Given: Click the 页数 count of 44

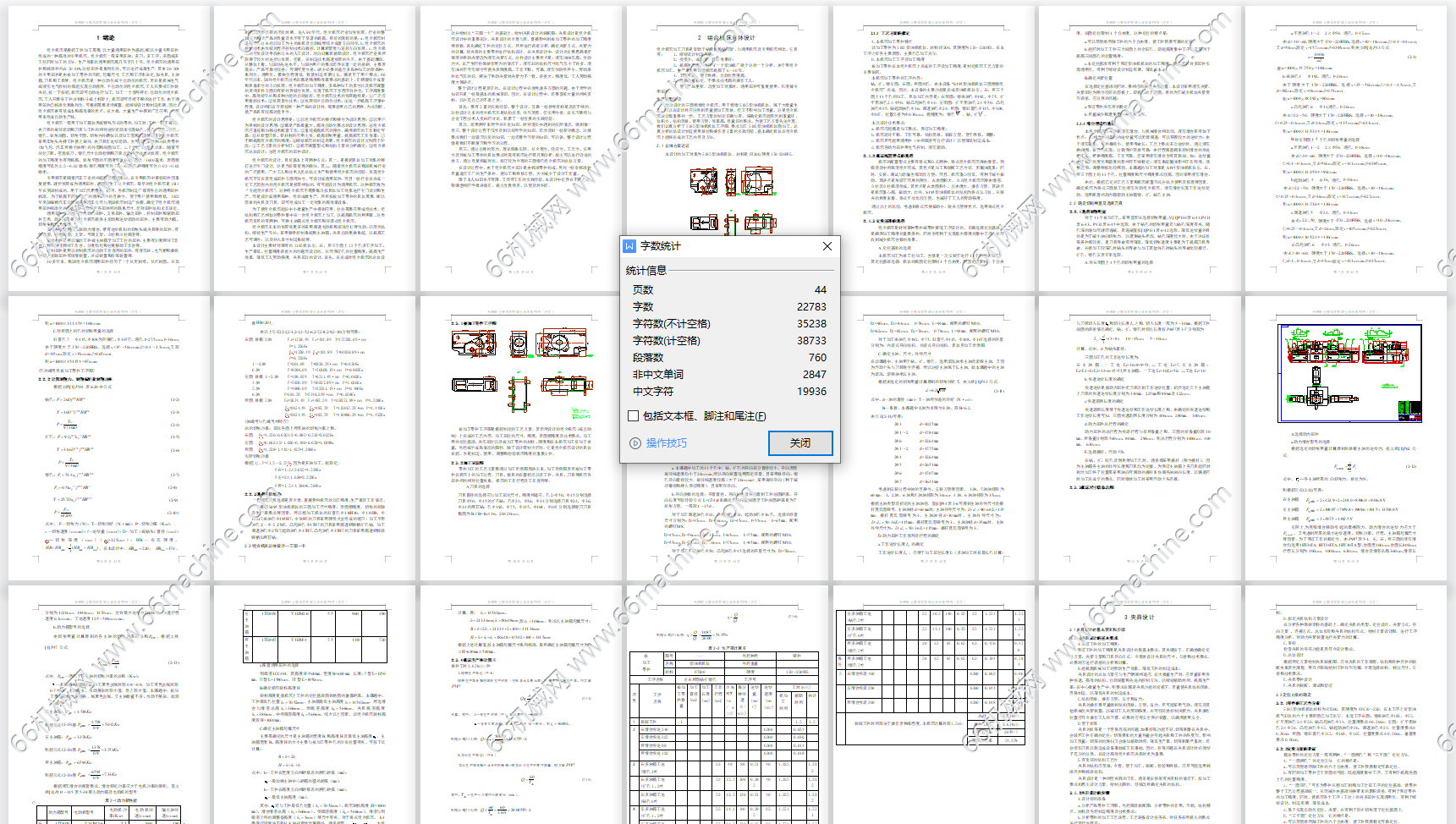Looking at the screenshot, I should 820,290.
